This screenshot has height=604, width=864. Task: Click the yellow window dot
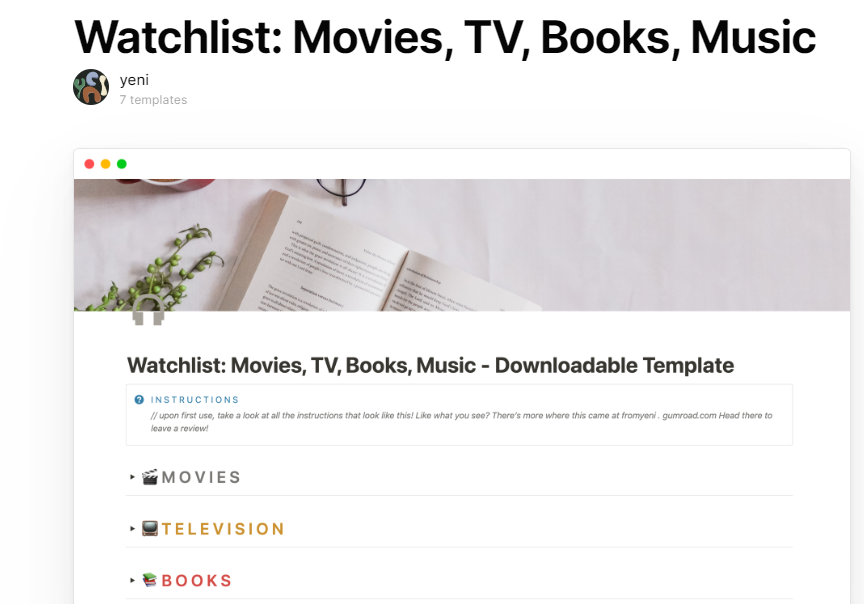click(x=105, y=164)
